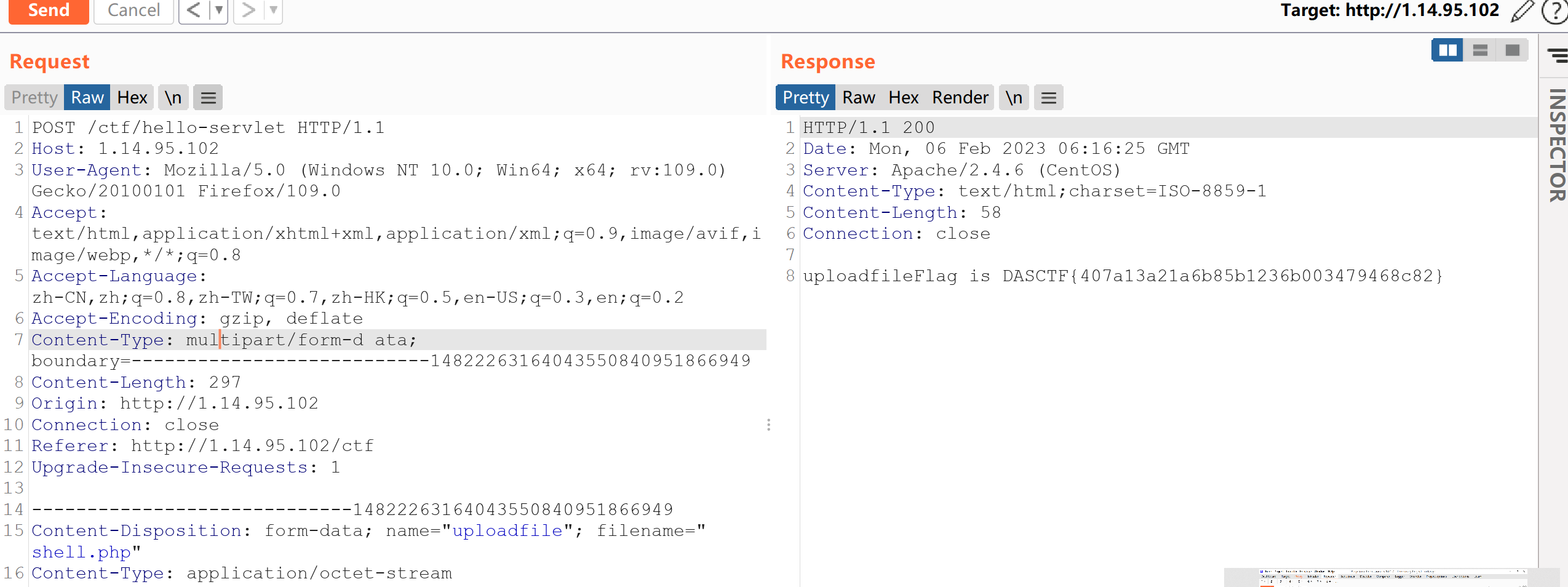Toggle non-printable characters in Request
1568x587 pixels.
point(173,97)
